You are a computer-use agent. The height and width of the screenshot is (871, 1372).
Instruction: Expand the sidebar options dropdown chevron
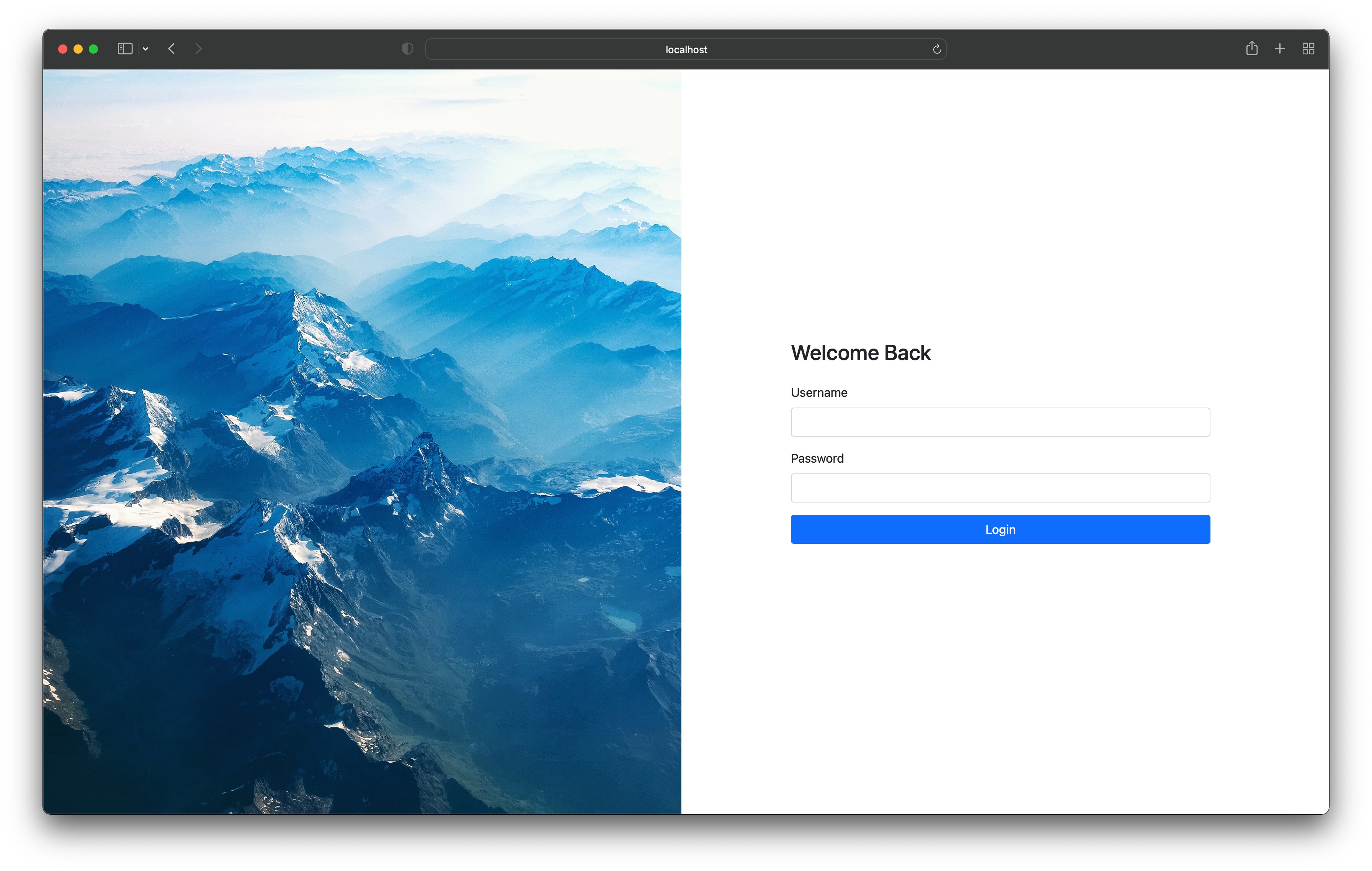tap(146, 49)
